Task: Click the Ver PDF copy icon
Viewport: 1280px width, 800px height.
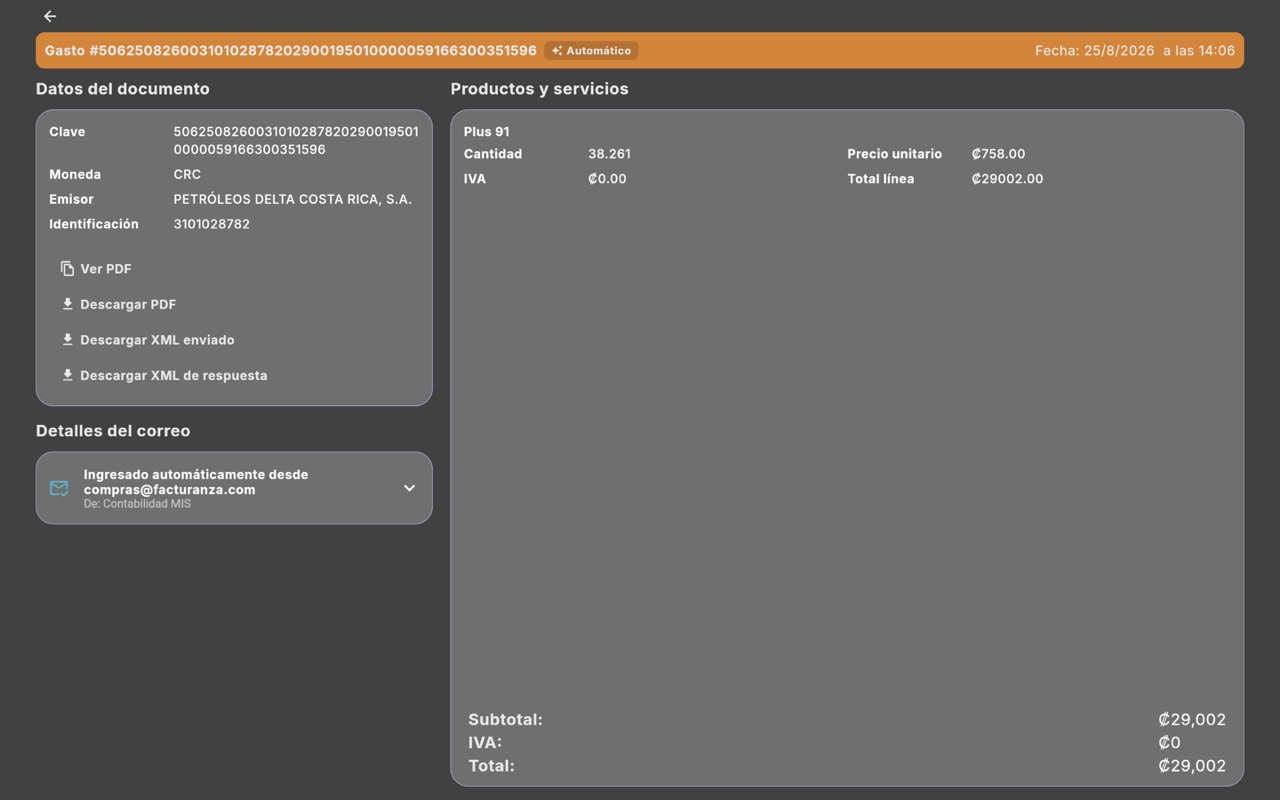Action: (67, 269)
